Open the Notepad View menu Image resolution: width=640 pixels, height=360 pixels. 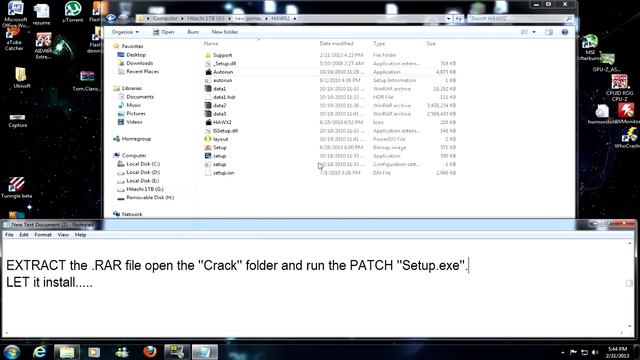(x=63, y=235)
